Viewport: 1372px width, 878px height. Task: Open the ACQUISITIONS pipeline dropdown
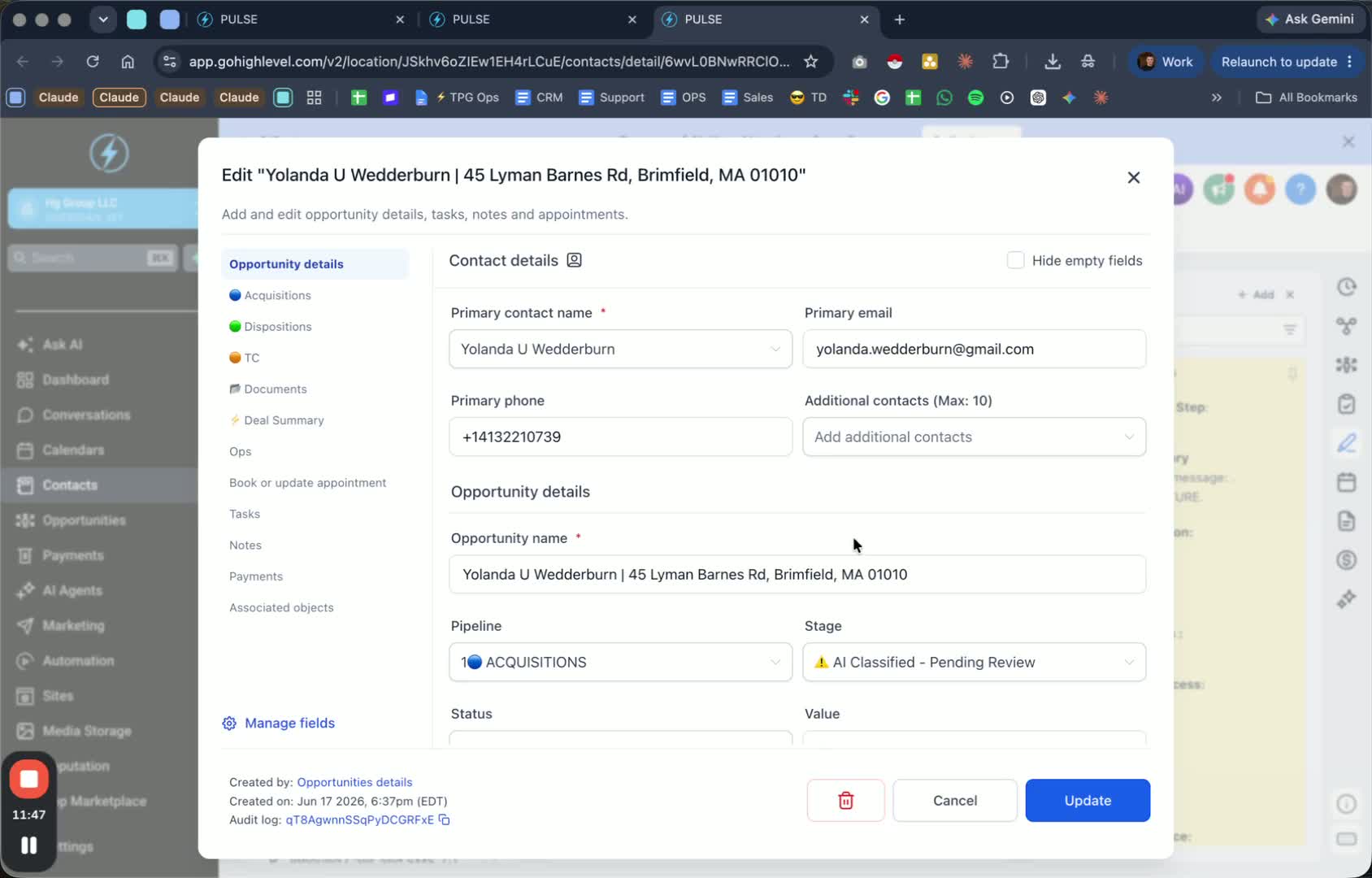(x=620, y=662)
